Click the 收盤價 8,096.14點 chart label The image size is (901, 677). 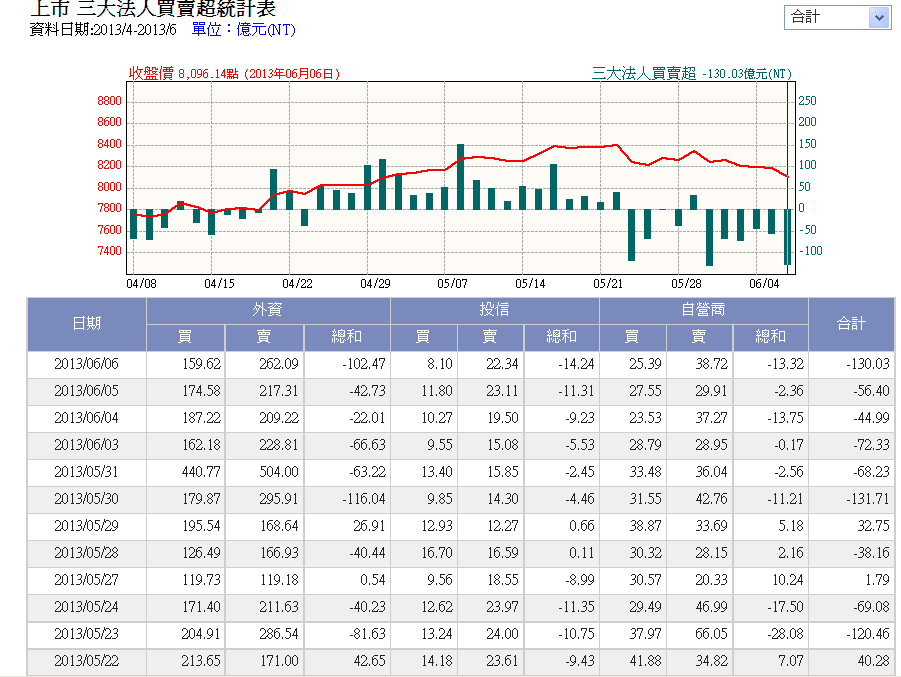(x=234, y=74)
